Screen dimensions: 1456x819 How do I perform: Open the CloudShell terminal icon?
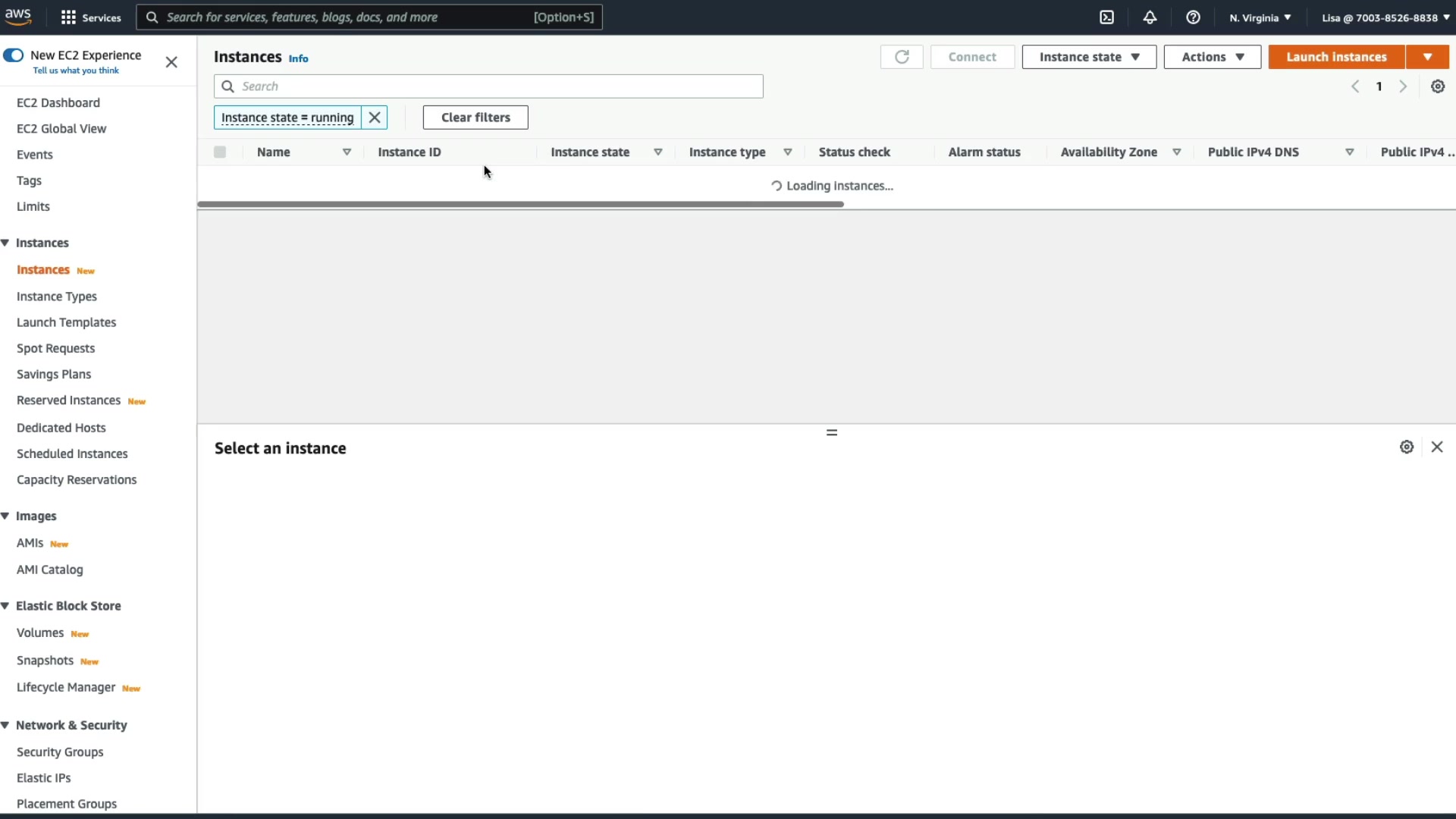coord(1107,17)
